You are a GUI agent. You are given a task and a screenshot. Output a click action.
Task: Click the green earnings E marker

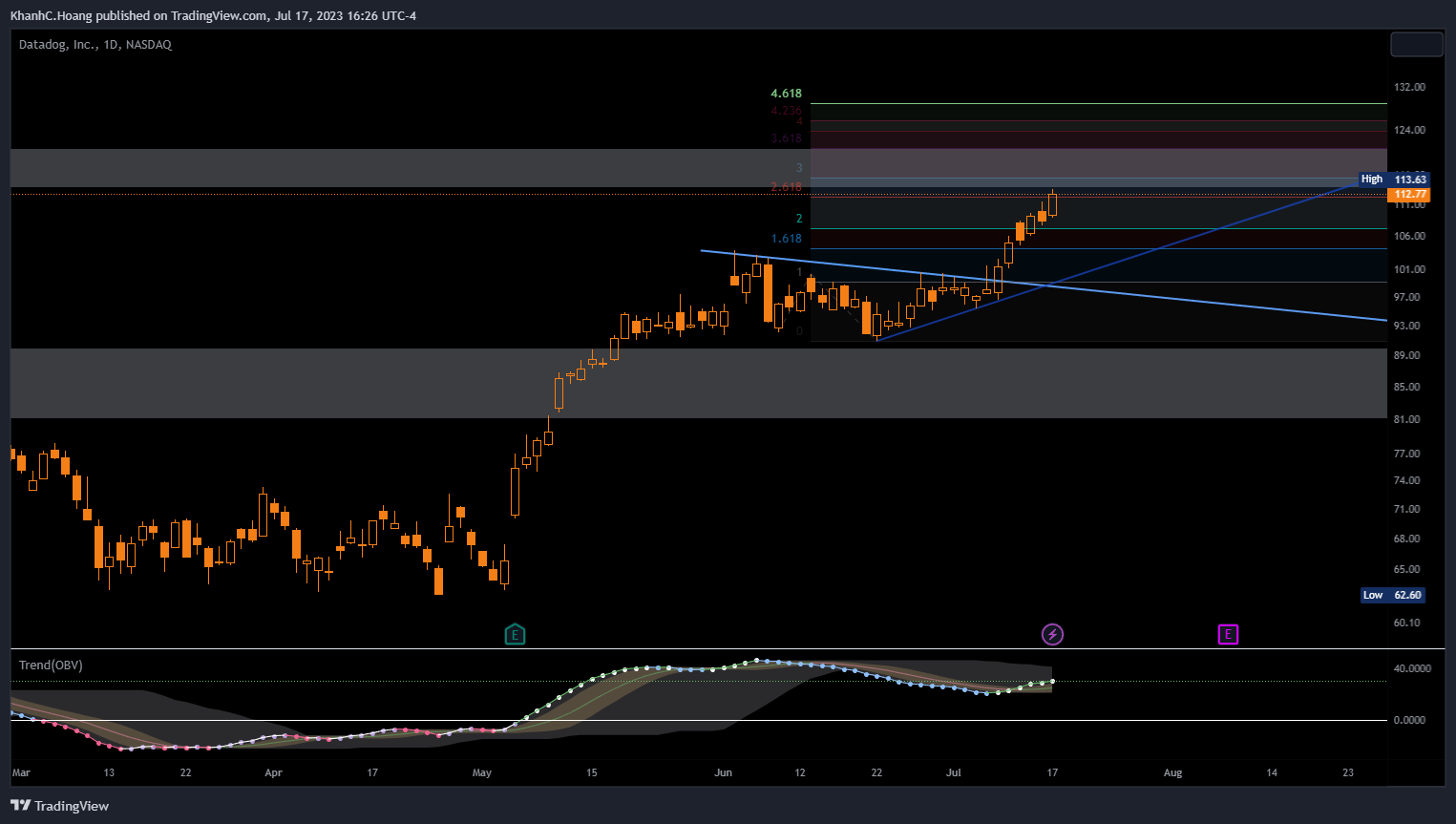515,634
